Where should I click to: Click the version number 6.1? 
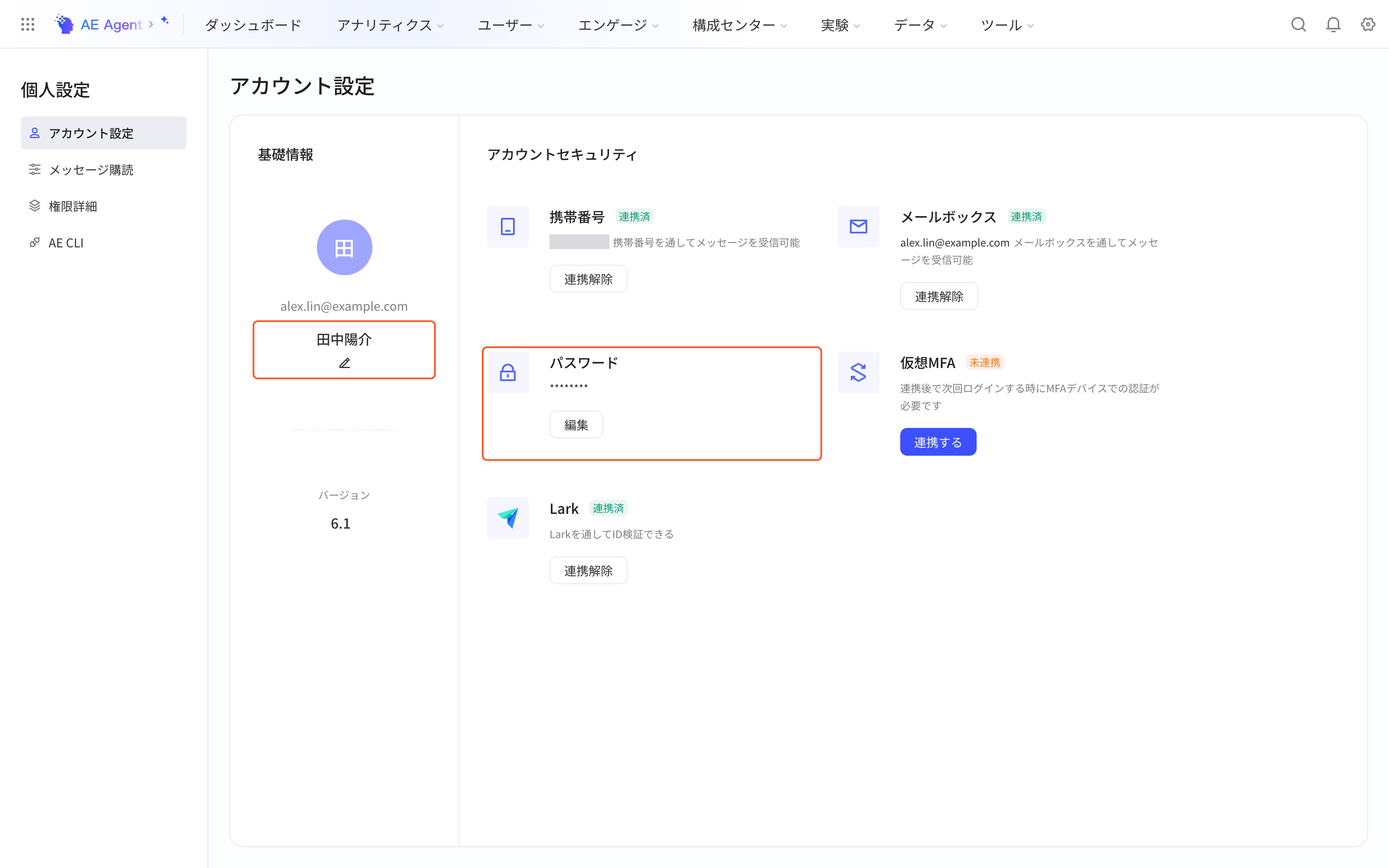point(340,523)
